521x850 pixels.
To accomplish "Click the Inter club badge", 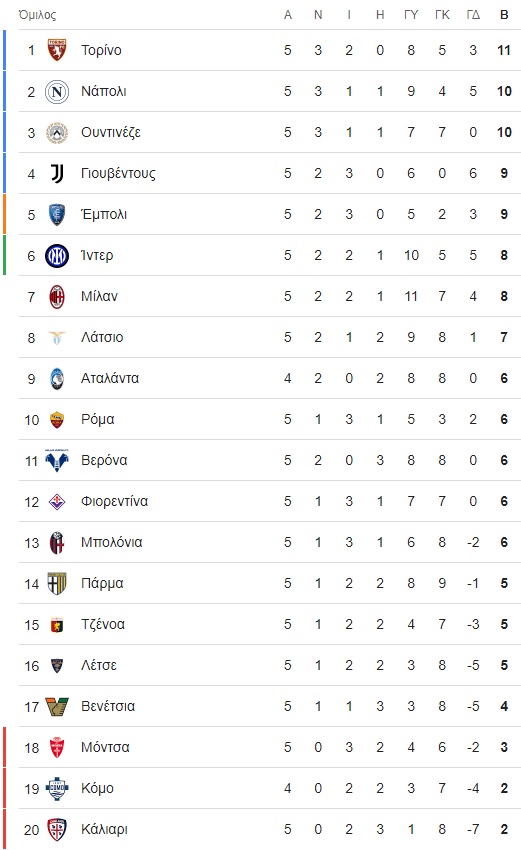I will [57, 256].
